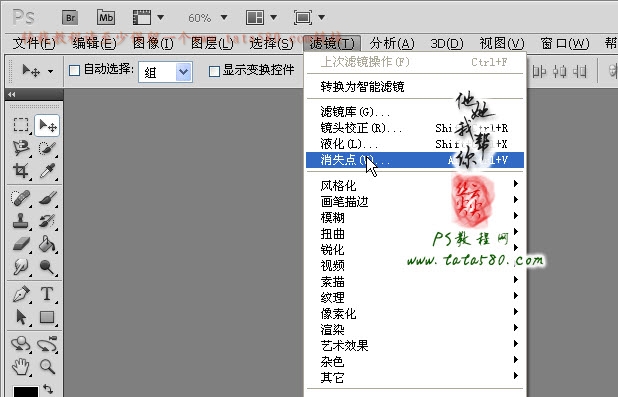Open the 编辑(E) menu
Image resolution: width=618 pixels, height=397 pixels.
coord(94,43)
